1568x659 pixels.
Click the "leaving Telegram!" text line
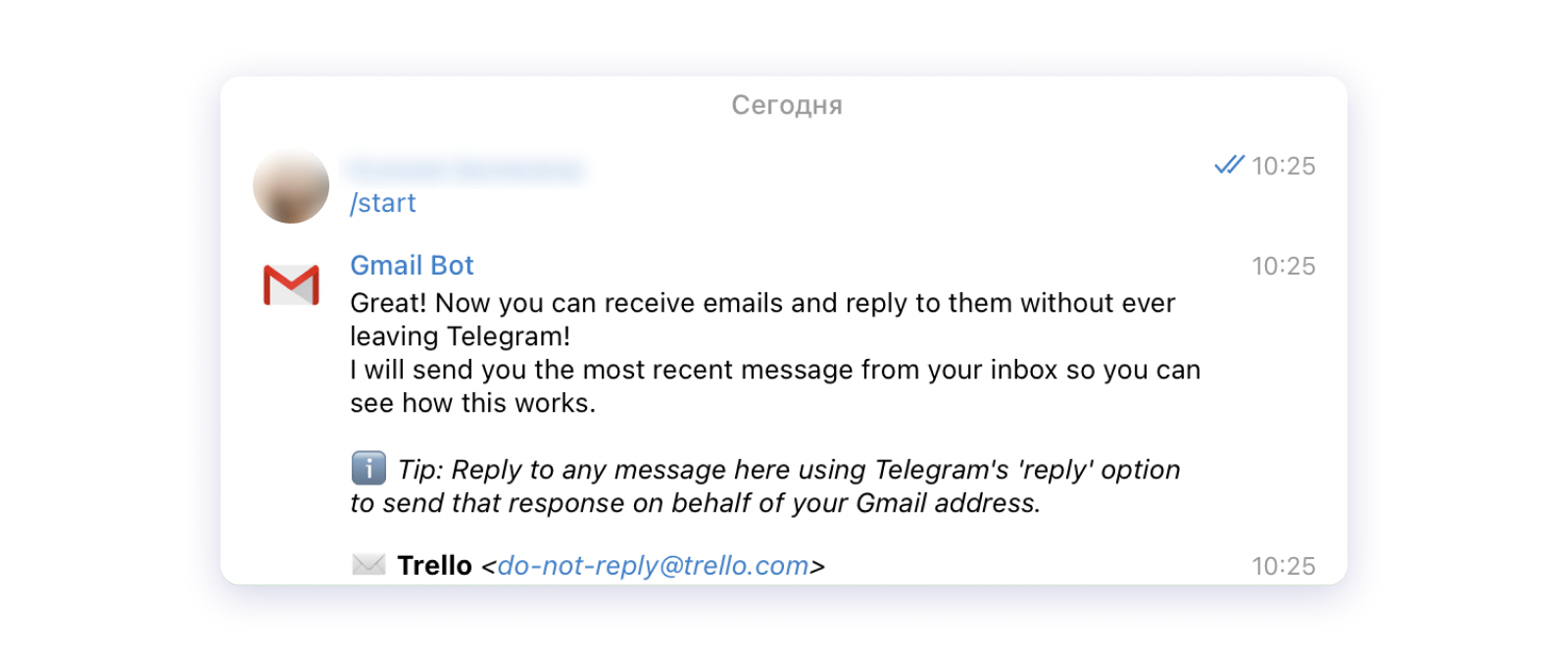pos(460,336)
